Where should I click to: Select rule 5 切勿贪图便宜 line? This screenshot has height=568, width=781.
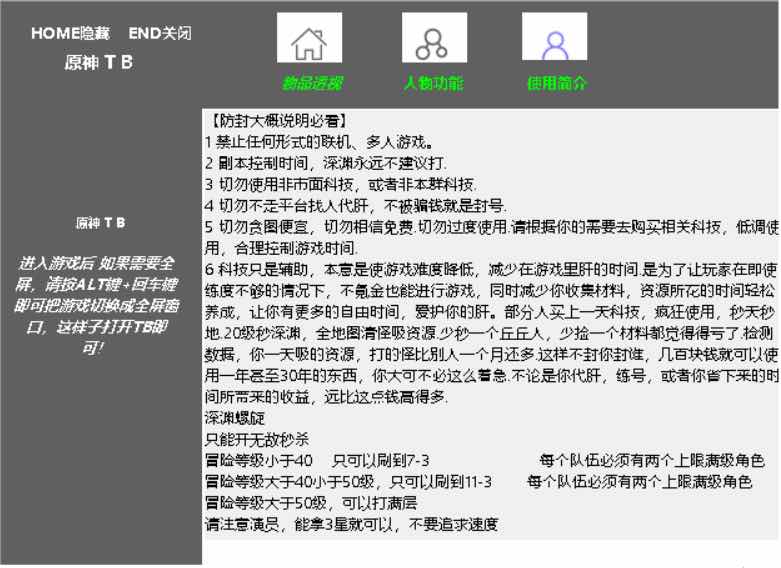[492, 238]
